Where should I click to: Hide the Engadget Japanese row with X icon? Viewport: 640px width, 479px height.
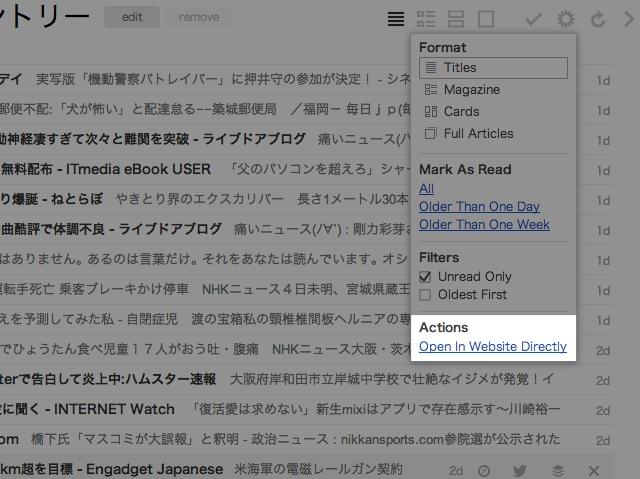(594, 471)
